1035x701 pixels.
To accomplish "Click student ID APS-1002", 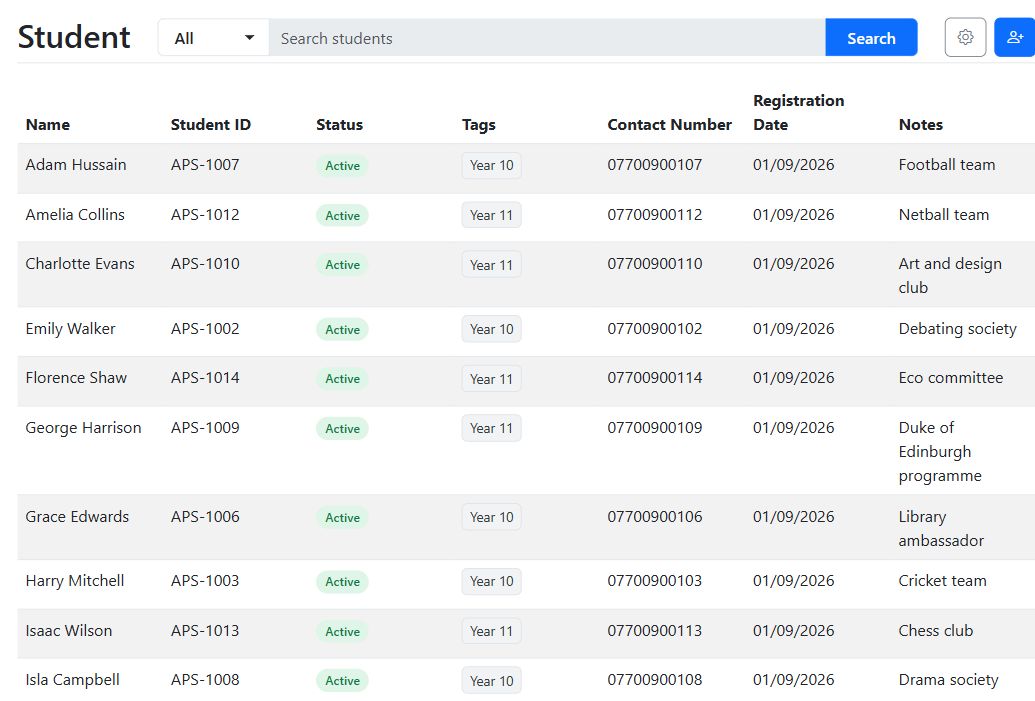I will point(205,329).
